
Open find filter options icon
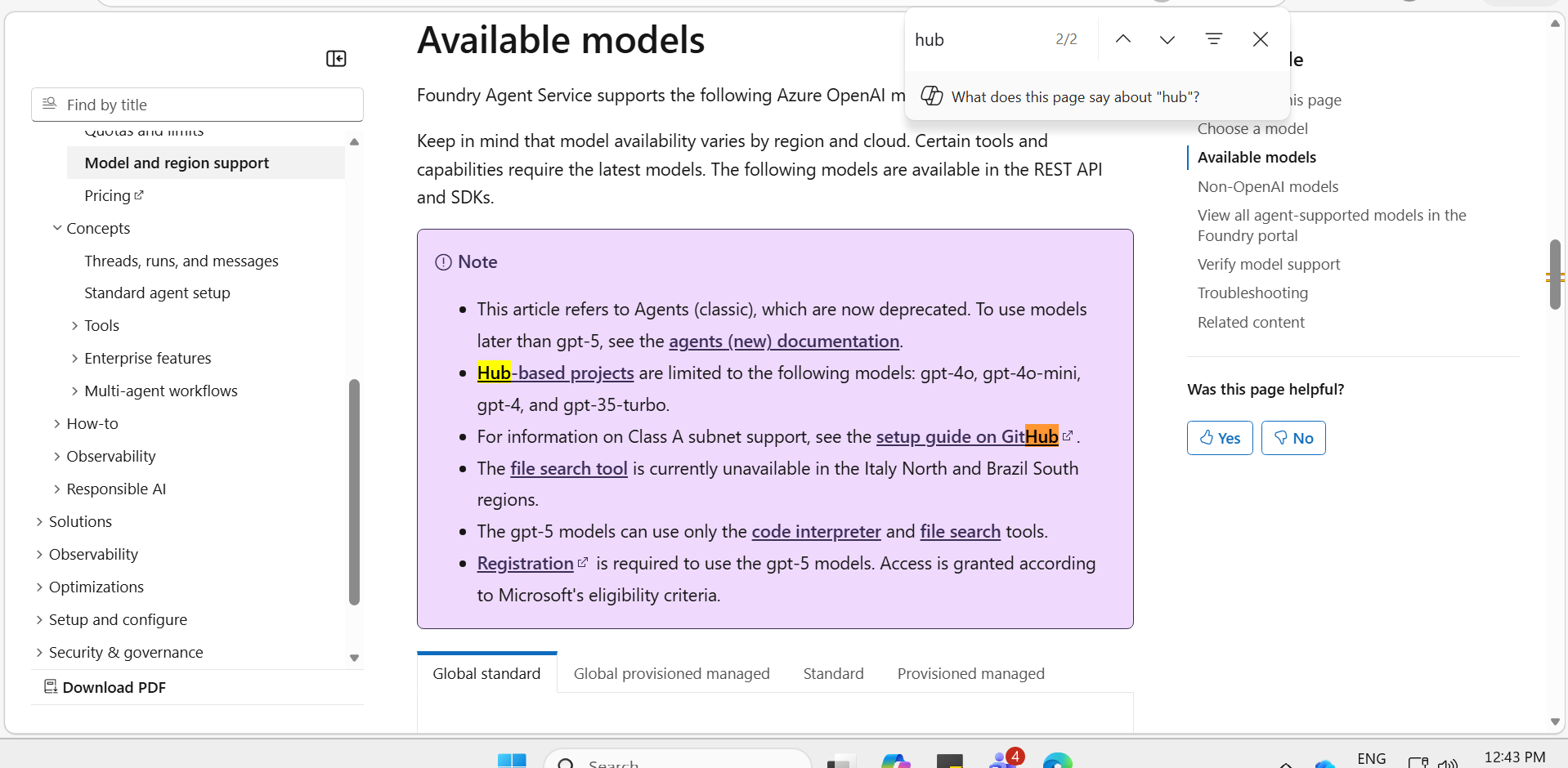pyautogui.click(x=1214, y=39)
